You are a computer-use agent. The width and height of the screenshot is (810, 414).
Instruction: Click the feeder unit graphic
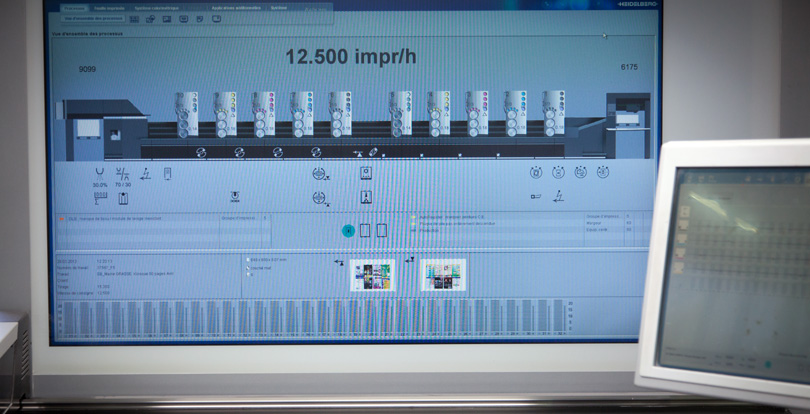tap(102, 130)
